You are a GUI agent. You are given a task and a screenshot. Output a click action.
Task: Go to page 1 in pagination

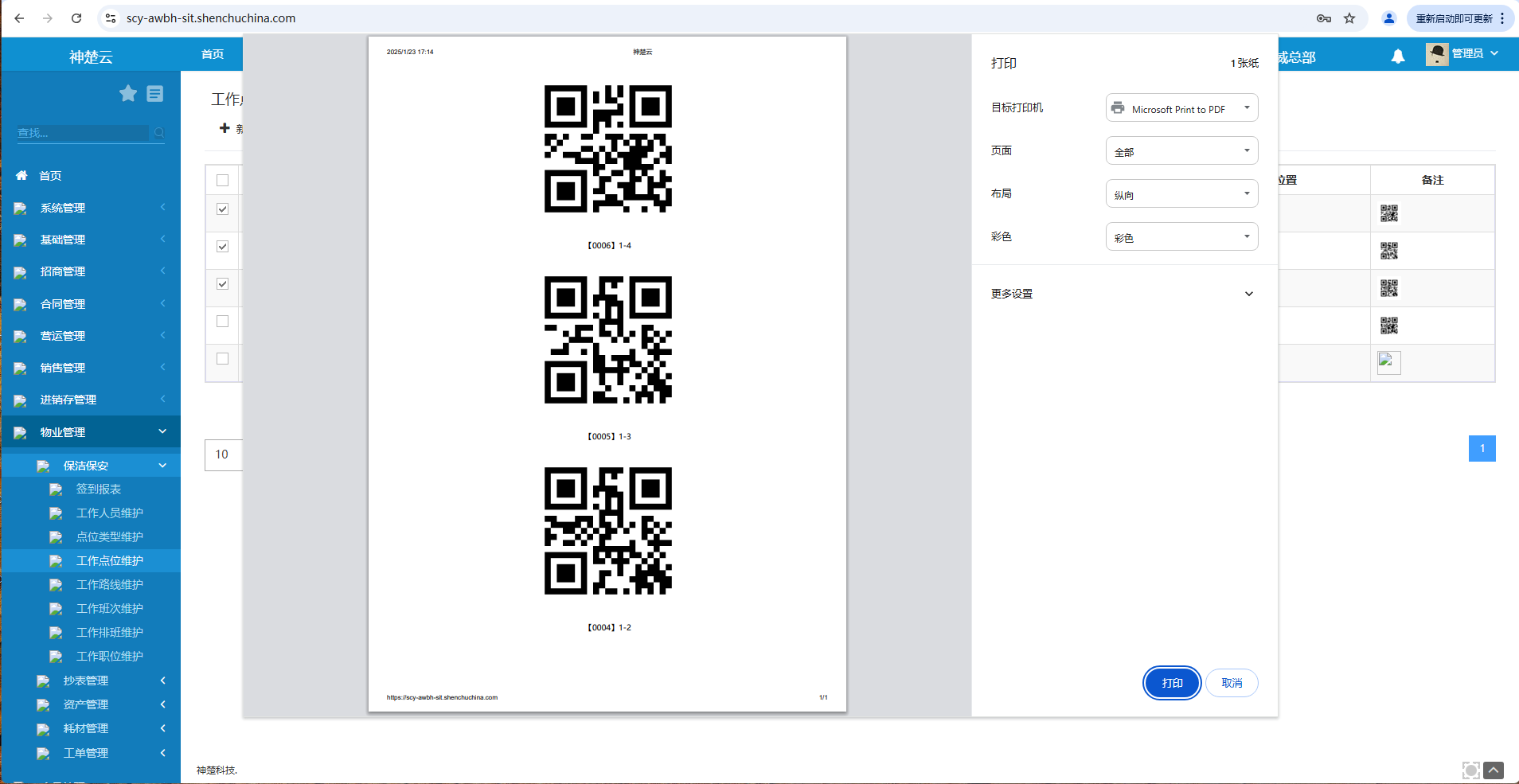1482,449
